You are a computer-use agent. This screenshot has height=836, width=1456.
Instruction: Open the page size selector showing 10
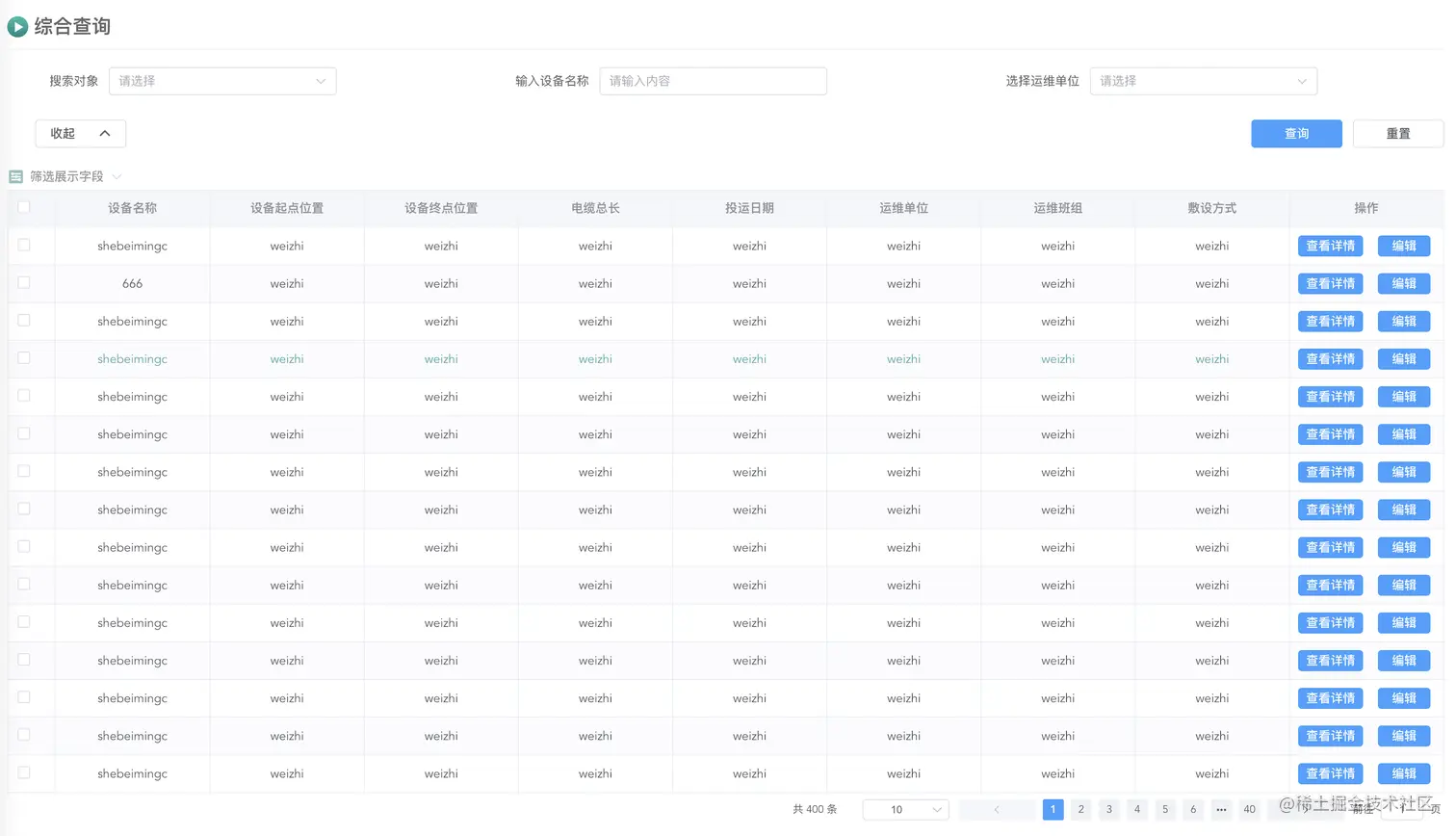(905, 809)
